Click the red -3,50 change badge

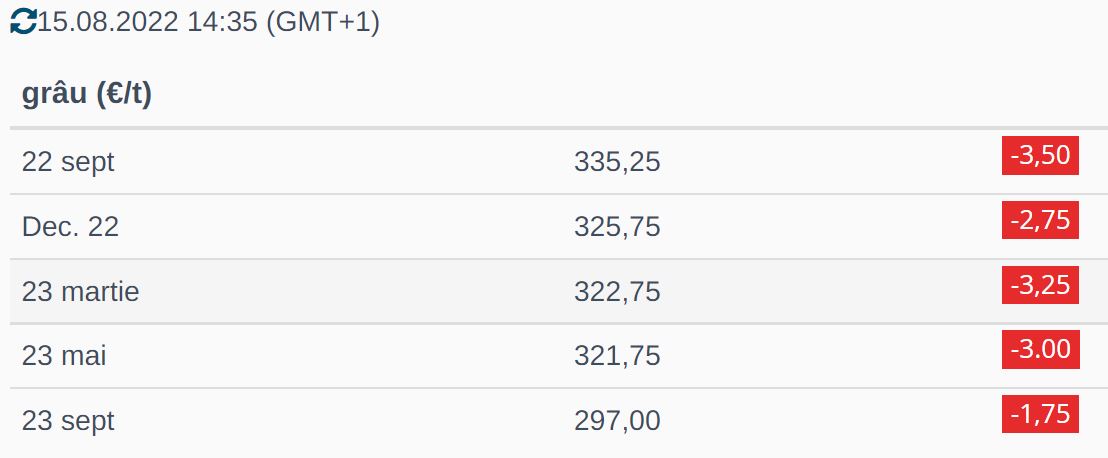point(1040,156)
